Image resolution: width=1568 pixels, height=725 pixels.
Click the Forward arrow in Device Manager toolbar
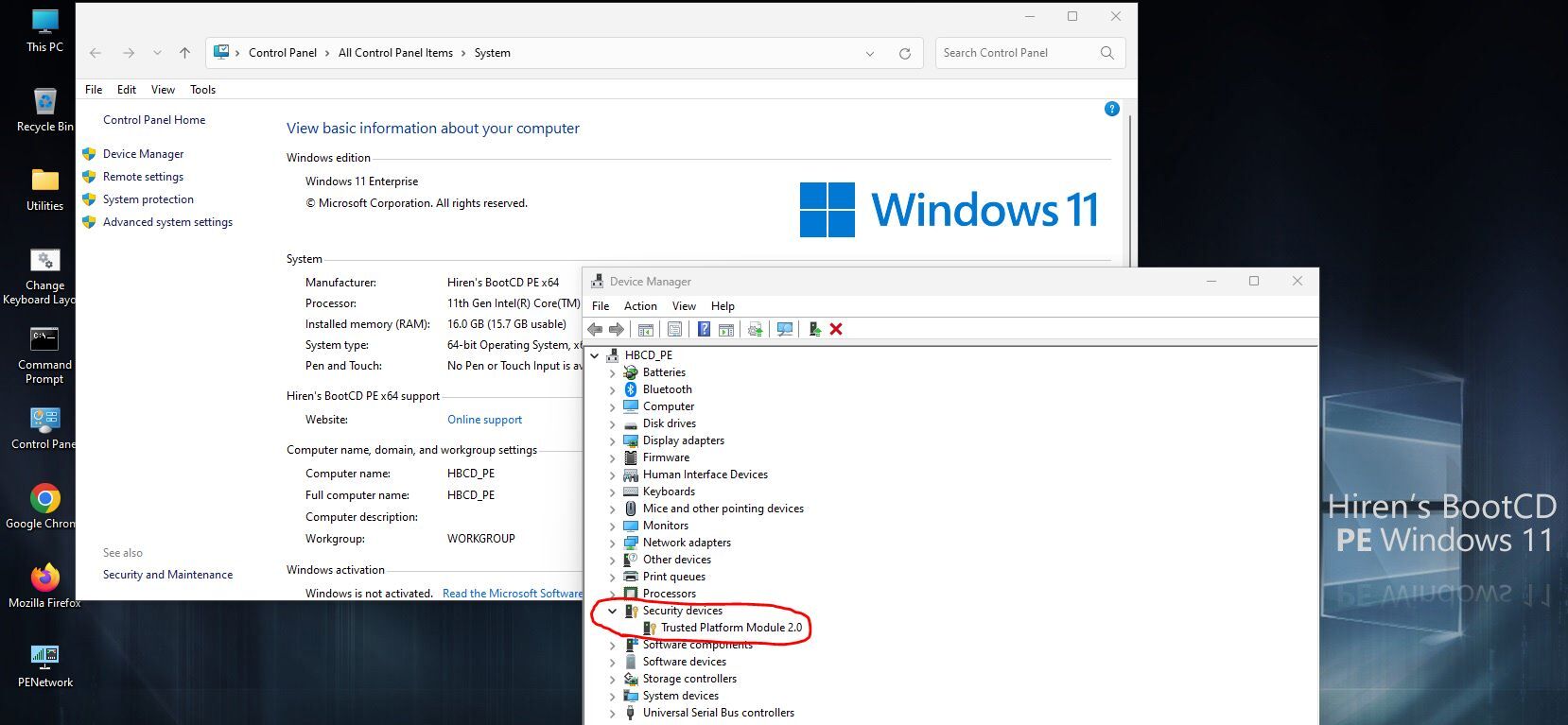click(x=617, y=329)
